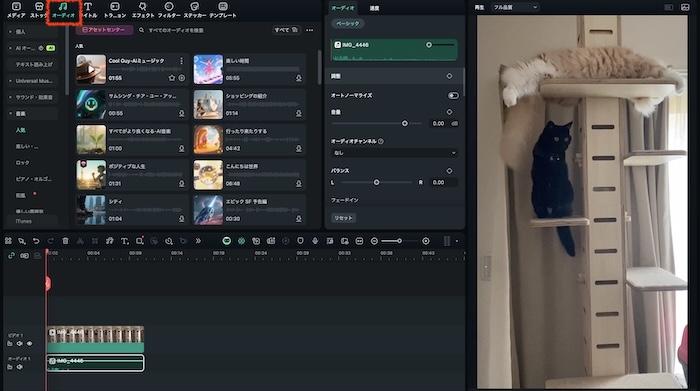Click the microphone voiceover icon
Viewport: 700px width, 391px height.
315,241
